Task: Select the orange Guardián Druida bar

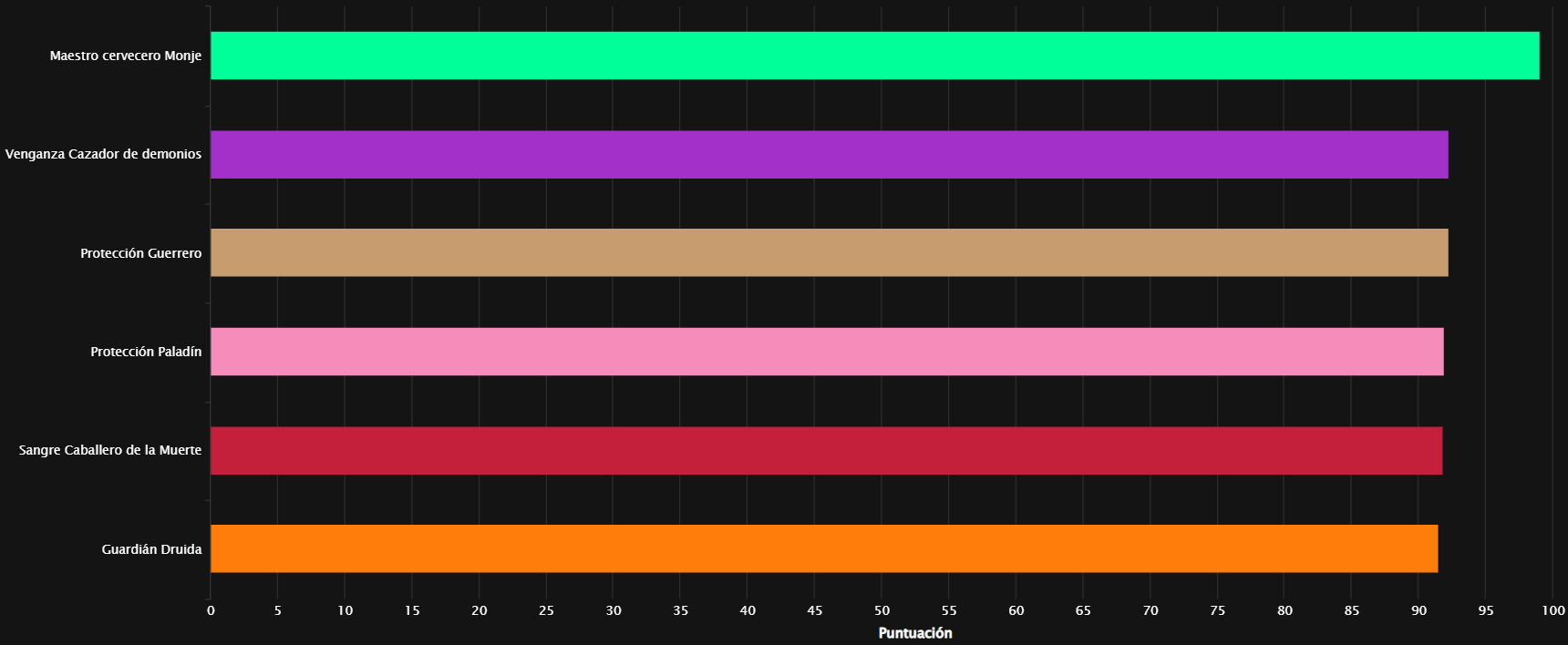Action: (x=824, y=548)
